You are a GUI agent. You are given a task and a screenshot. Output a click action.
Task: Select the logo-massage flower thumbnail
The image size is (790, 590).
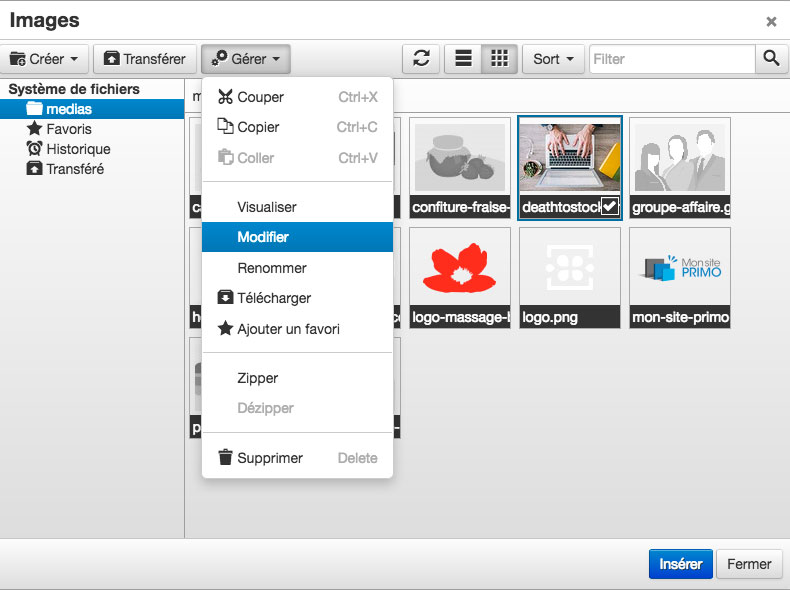(x=459, y=278)
